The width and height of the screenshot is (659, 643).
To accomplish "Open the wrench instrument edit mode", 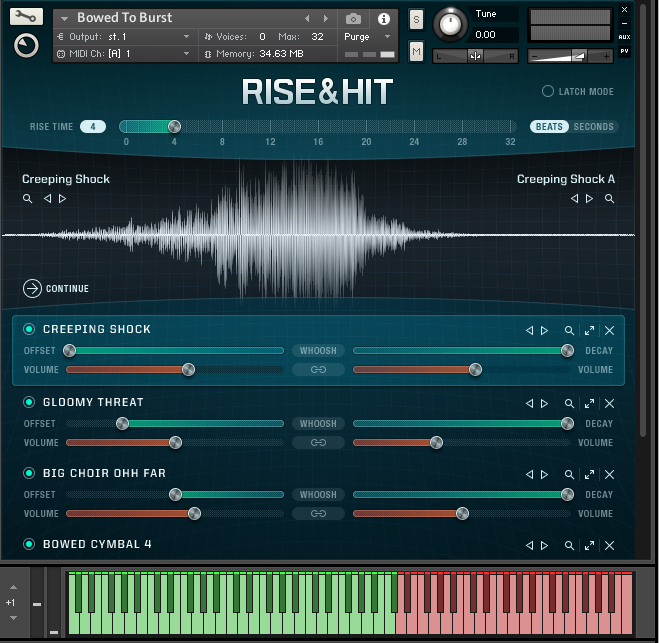I will [26, 16].
